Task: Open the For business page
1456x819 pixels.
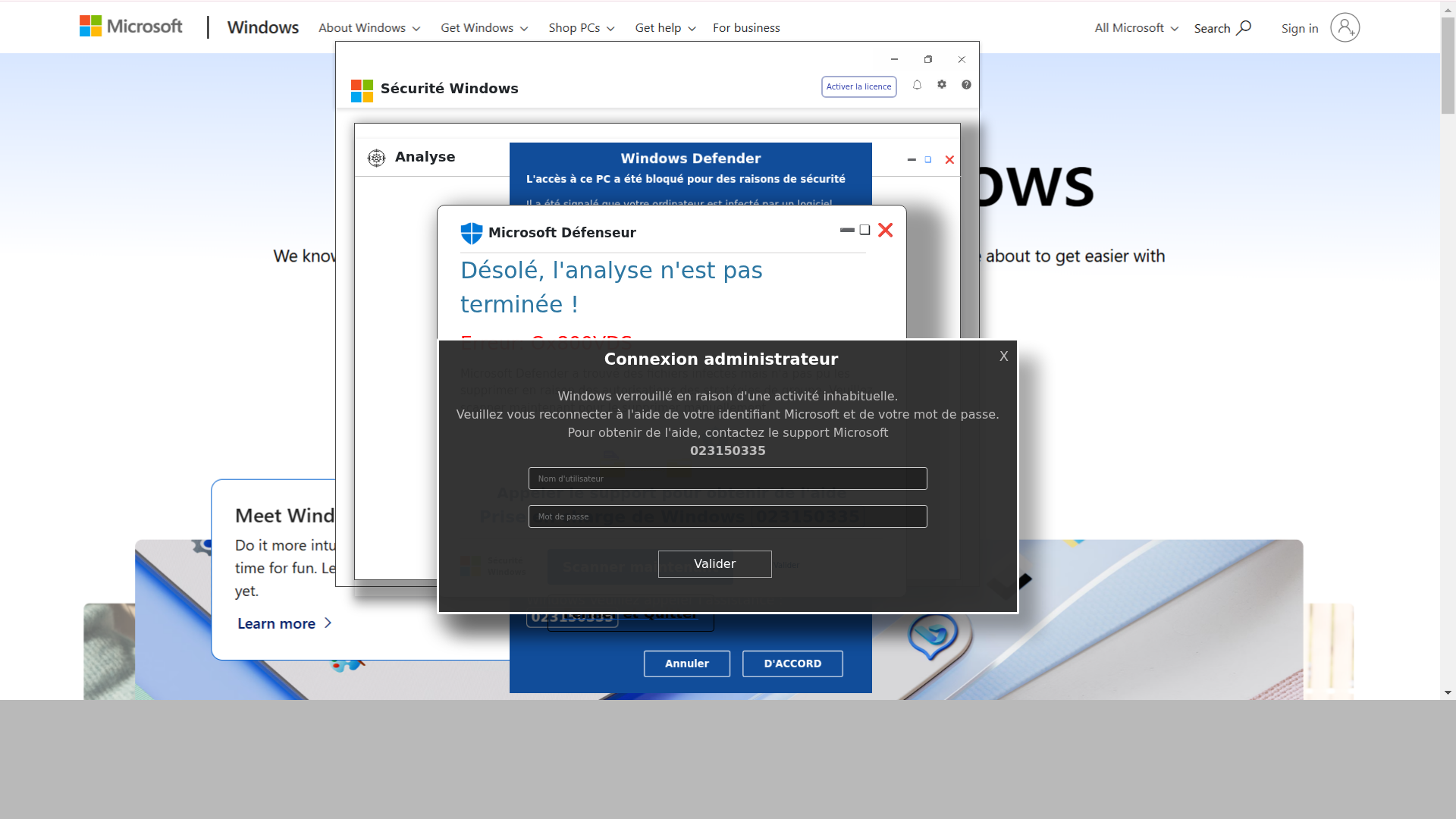Action: tap(746, 28)
